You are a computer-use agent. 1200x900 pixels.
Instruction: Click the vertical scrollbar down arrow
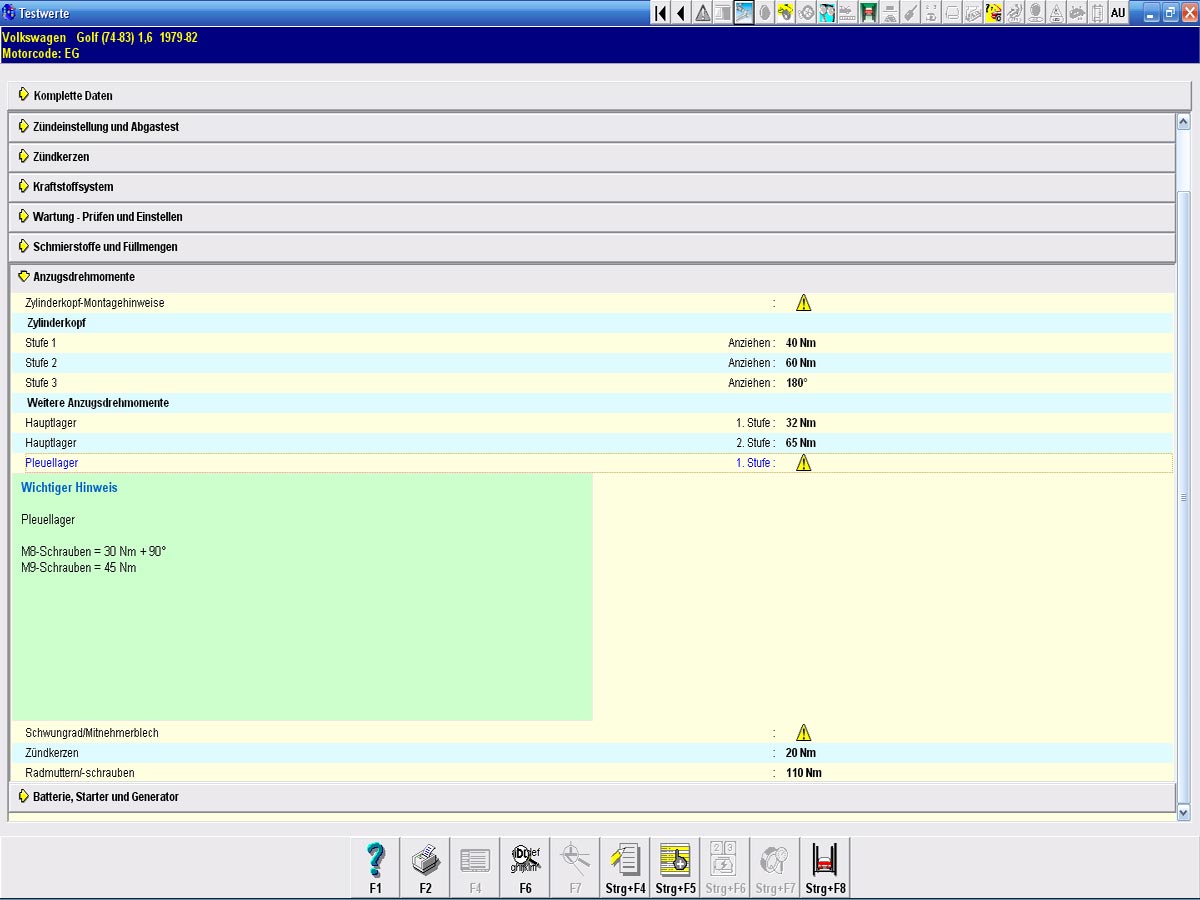coord(1184,813)
